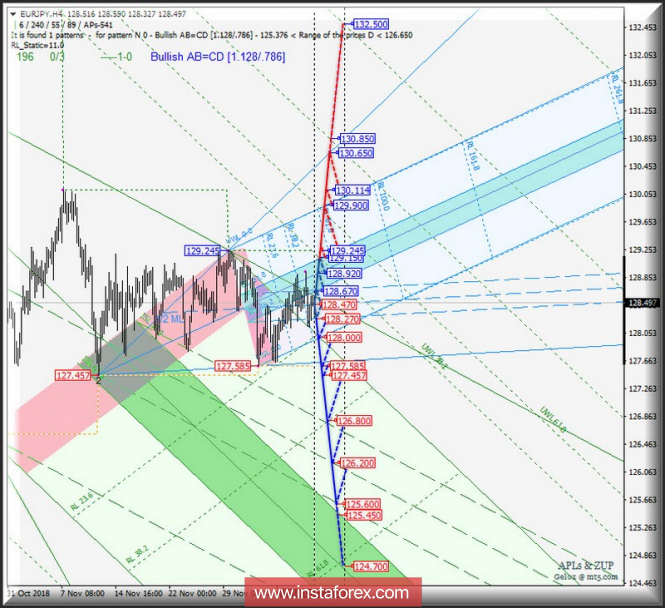Click the 129.653 price scale value
The image size is (665, 608).
click(643, 222)
